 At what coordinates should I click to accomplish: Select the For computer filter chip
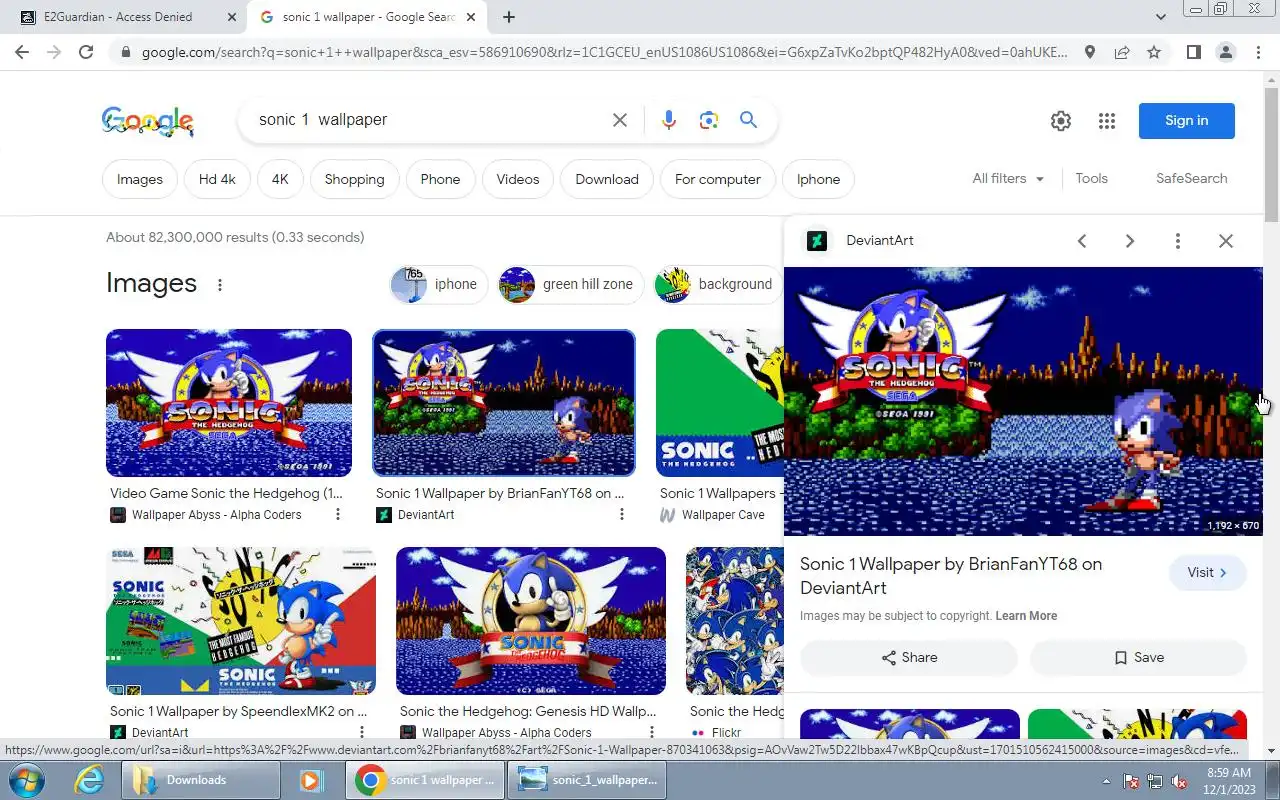[x=718, y=179]
